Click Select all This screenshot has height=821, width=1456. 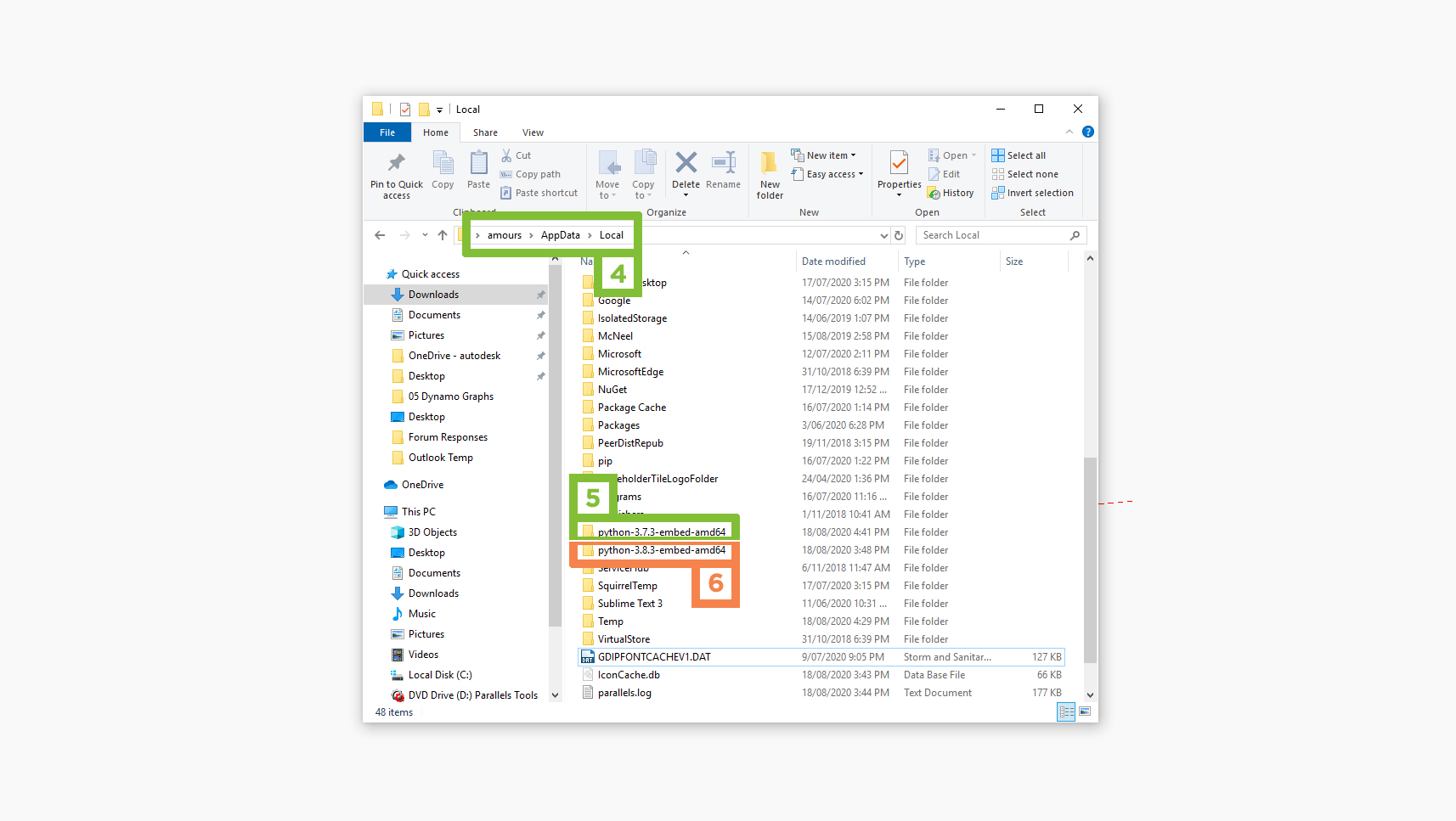pos(1019,155)
